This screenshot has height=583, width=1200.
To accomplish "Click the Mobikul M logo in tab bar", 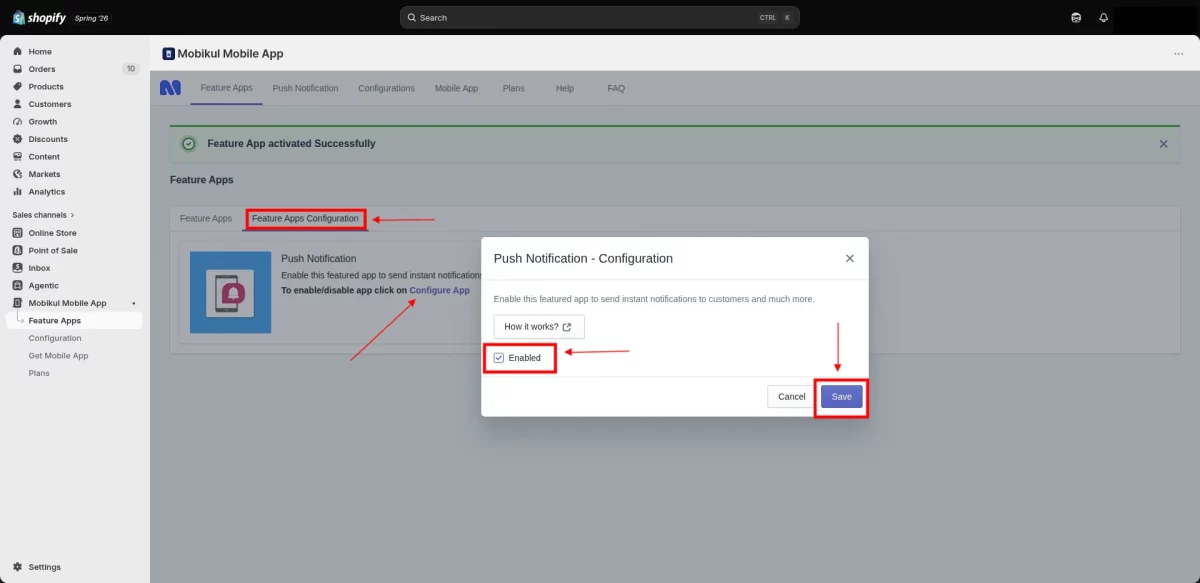I will [x=170, y=88].
